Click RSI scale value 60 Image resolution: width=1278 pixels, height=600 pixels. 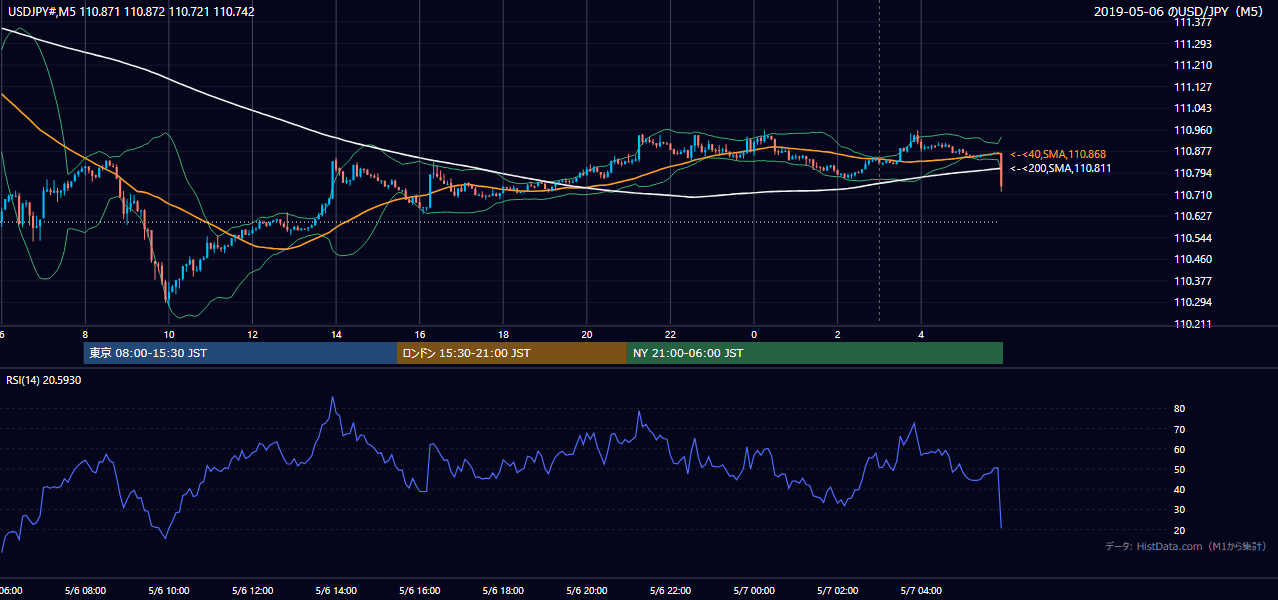click(1180, 449)
